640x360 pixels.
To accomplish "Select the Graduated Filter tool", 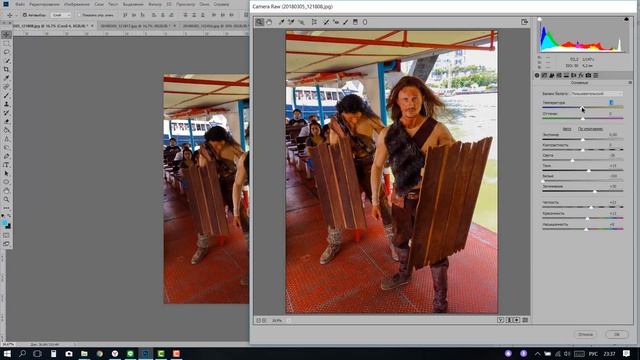I will (355, 22).
